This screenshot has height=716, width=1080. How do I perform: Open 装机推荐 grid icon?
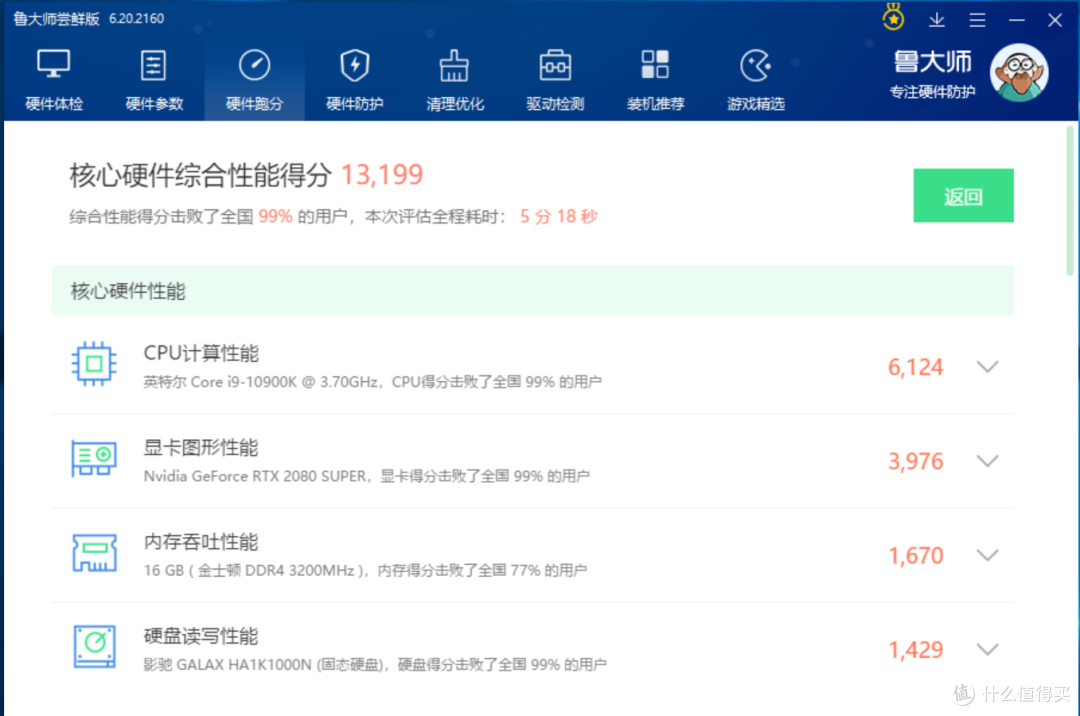coord(655,64)
